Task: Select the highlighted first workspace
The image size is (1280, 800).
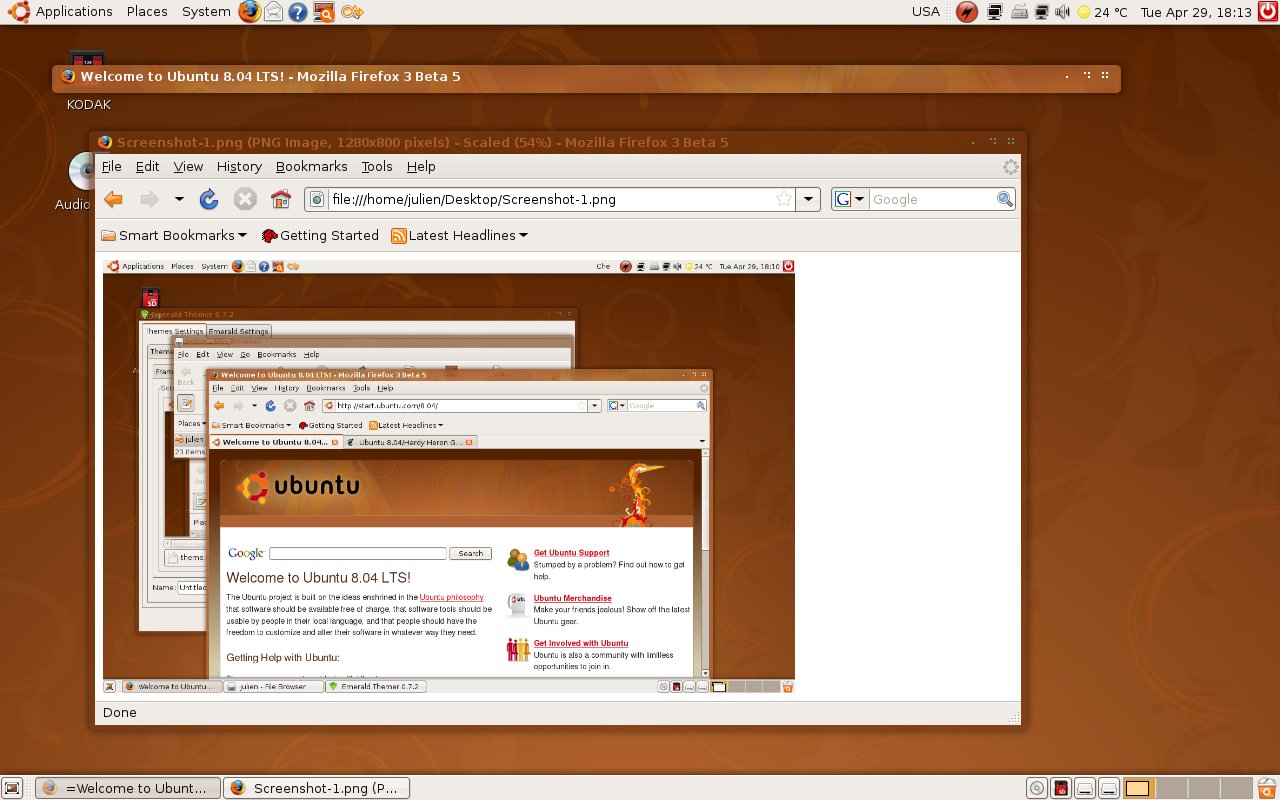Action: 1138,788
